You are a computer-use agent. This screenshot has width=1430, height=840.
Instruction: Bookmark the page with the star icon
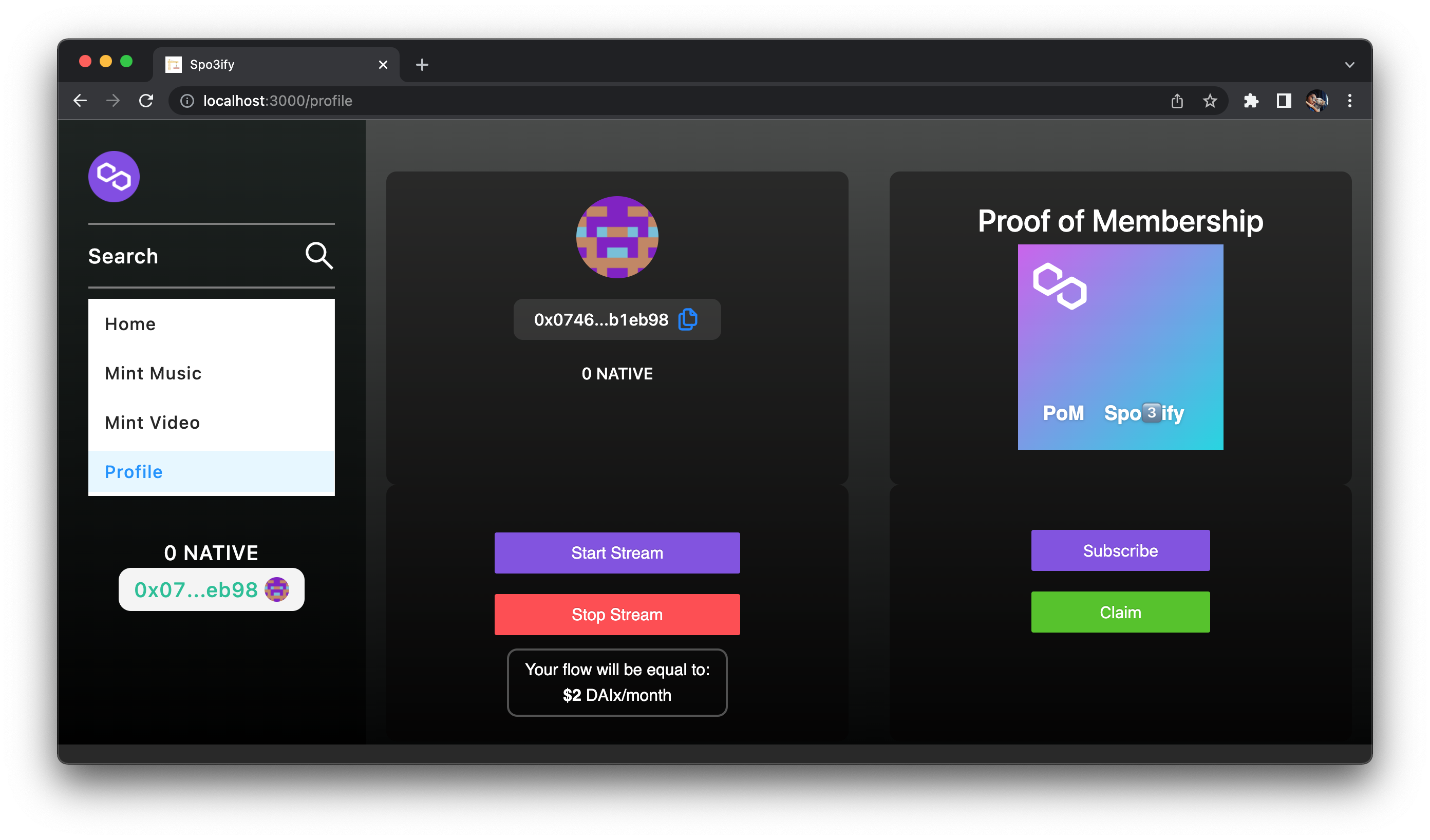pyautogui.click(x=1210, y=101)
